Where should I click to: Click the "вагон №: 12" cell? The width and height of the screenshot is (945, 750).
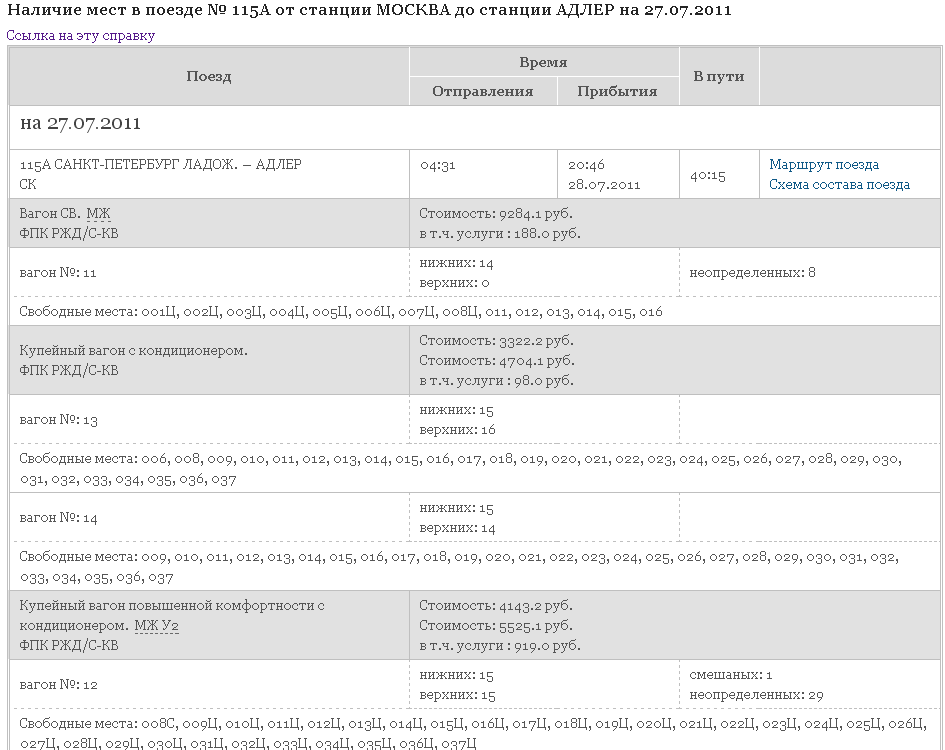point(58,685)
